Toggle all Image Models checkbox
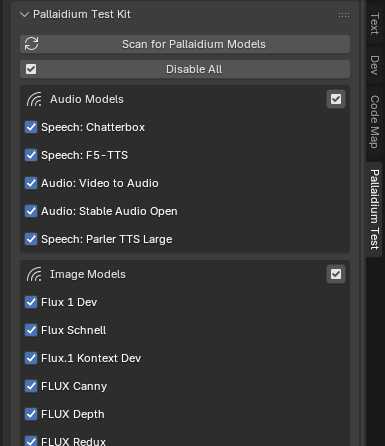 tap(336, 274)
